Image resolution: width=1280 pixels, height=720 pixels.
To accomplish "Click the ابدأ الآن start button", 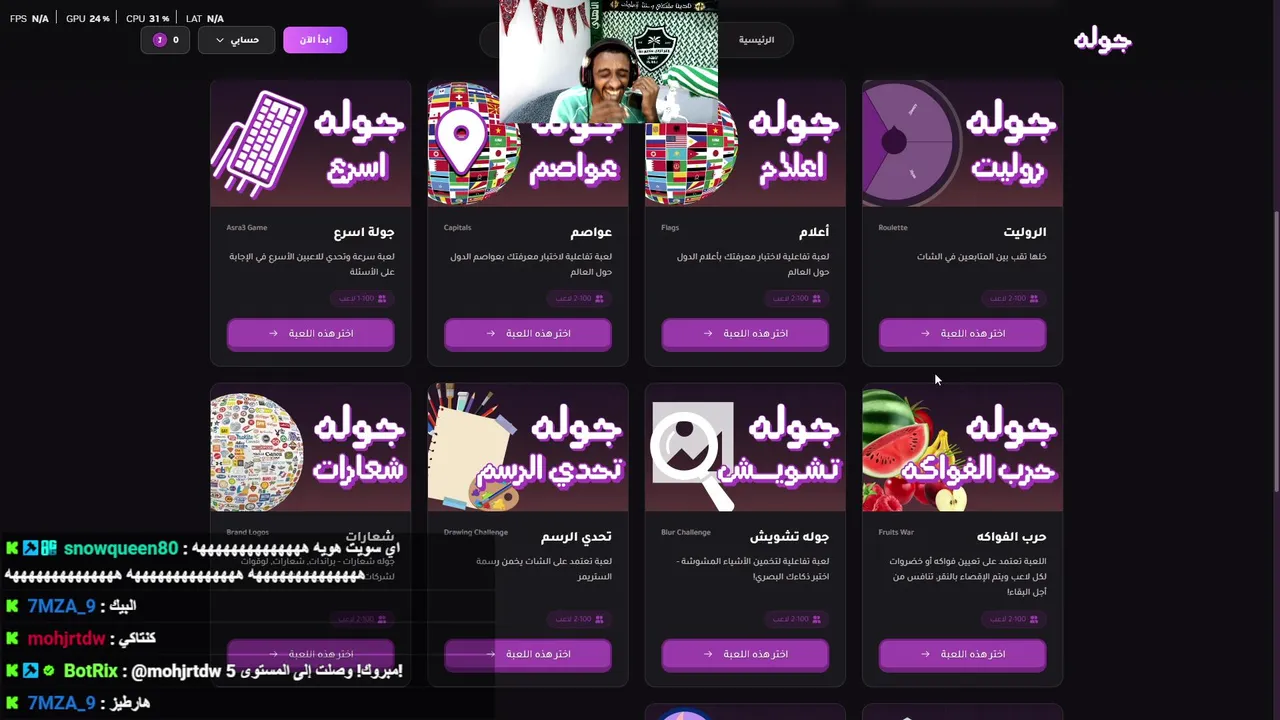I will coord(315,40).
